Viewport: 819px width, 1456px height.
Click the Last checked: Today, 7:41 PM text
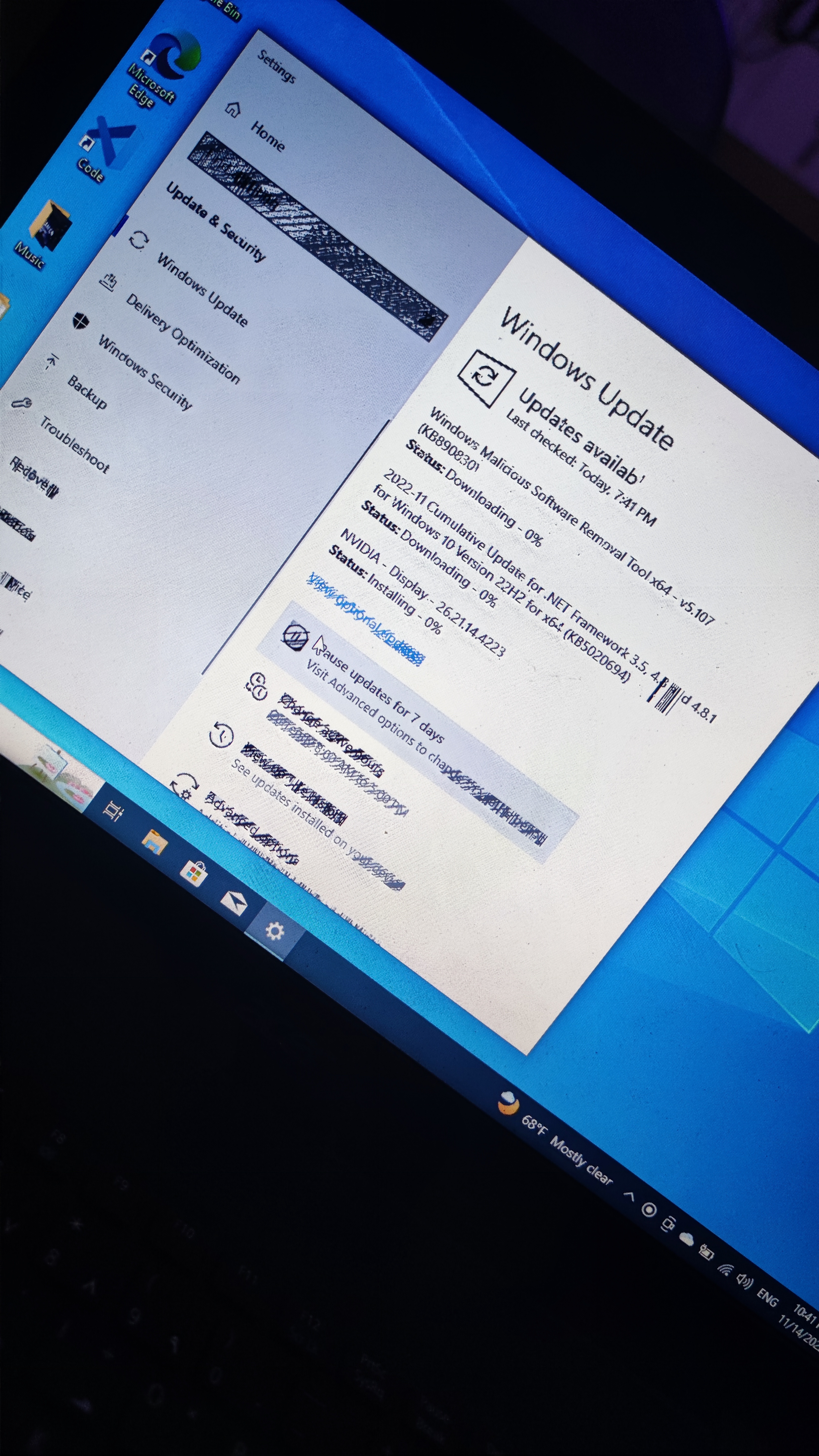point(581,468)
